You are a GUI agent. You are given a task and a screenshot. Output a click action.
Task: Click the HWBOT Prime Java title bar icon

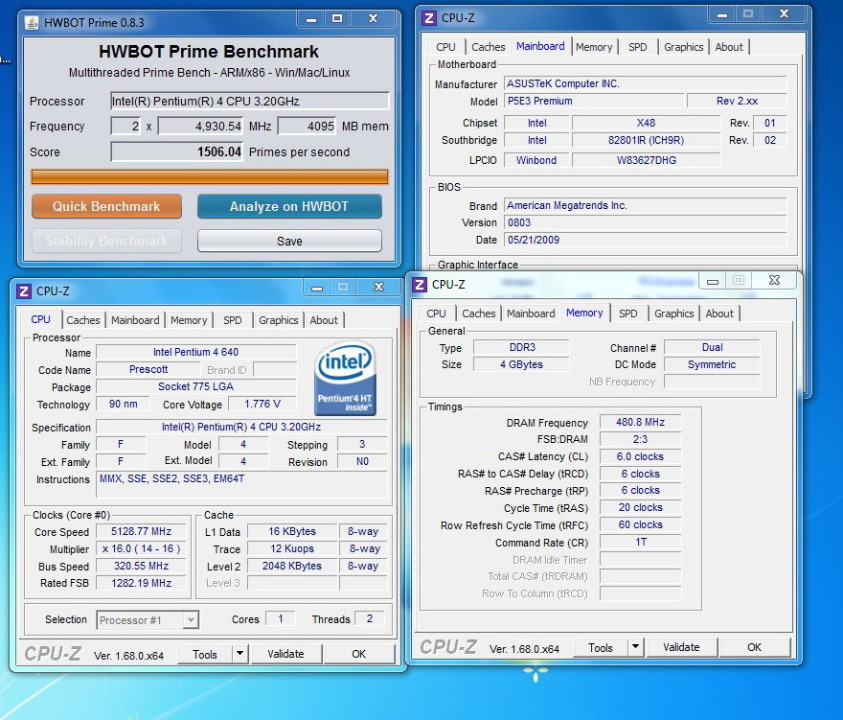click(x=32, y=23)
